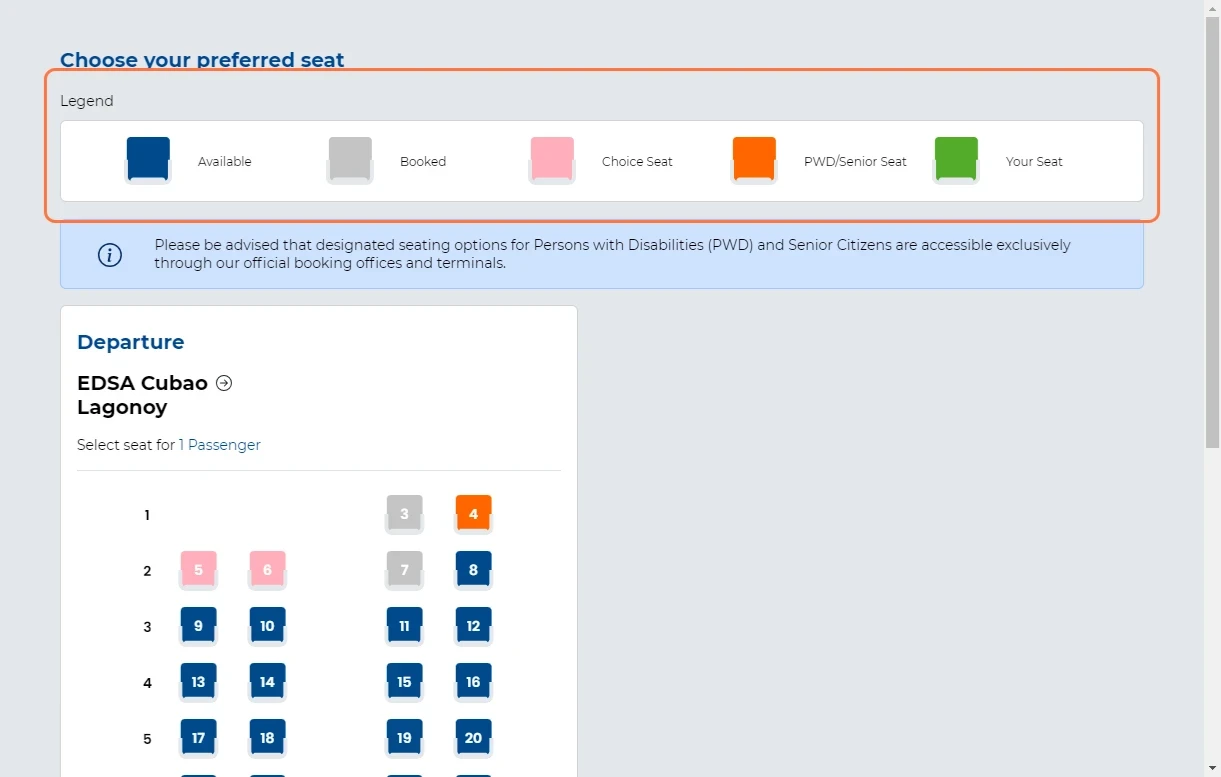Click the booked gray seat 7
1221x777 pixels.
click(404, 570)
